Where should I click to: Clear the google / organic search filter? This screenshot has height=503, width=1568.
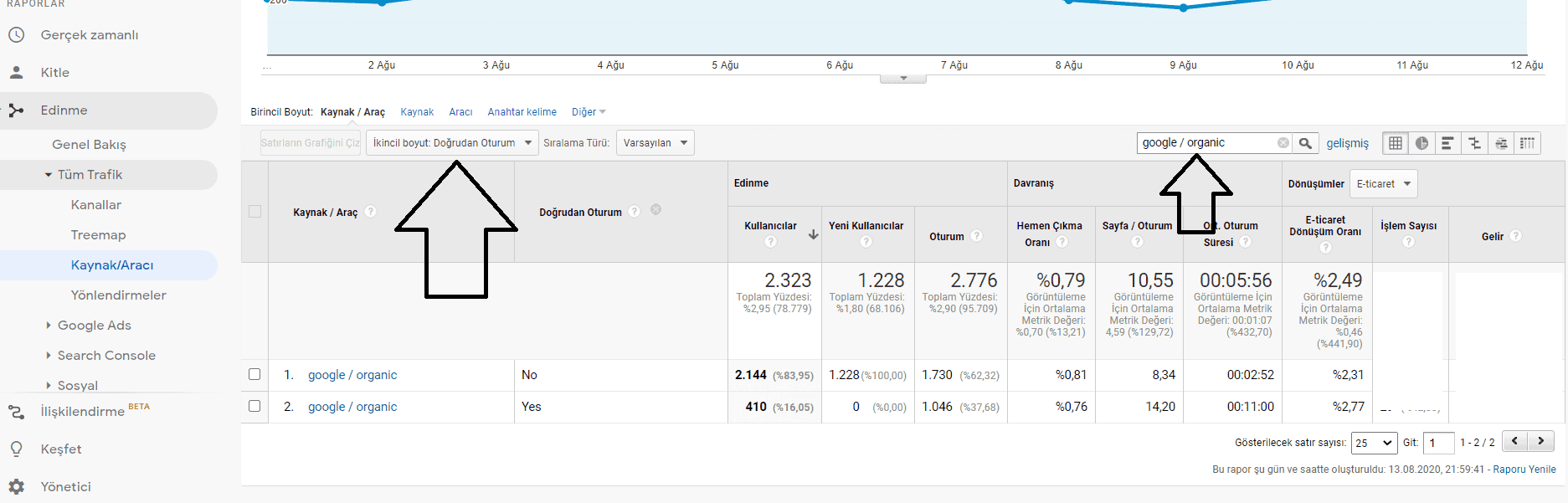(x=1283, y=143)
